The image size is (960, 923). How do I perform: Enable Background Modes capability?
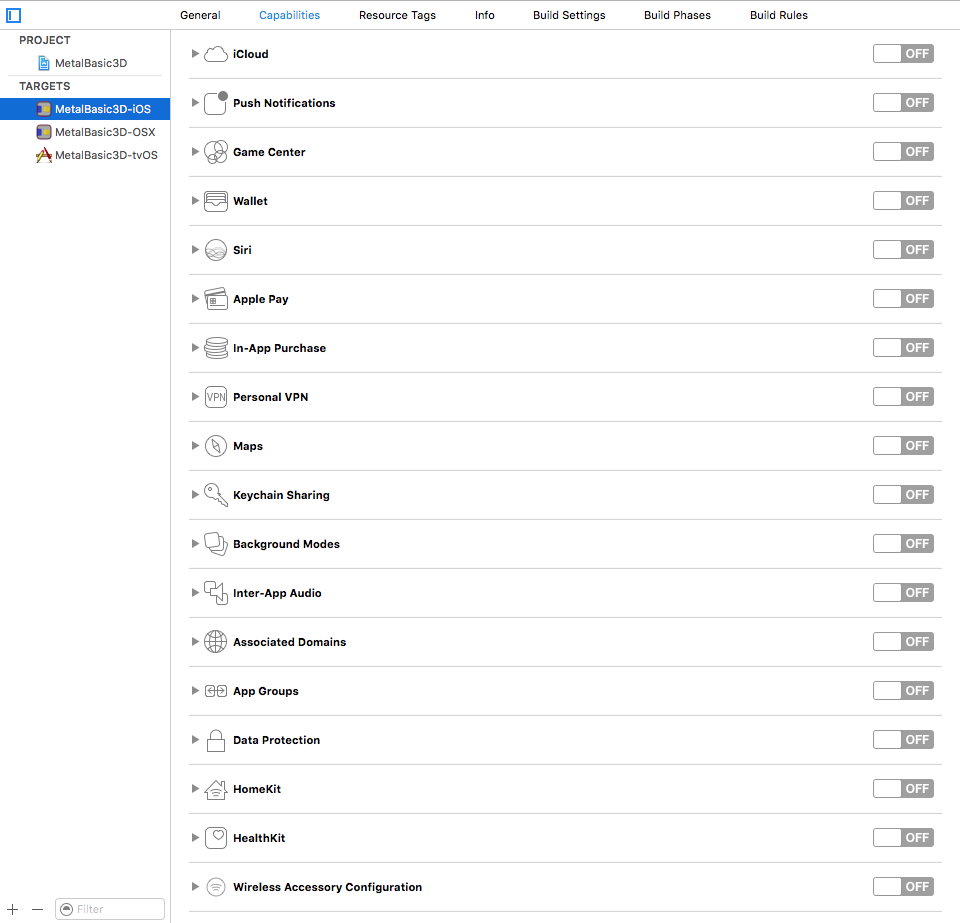[x=903, y=543]
